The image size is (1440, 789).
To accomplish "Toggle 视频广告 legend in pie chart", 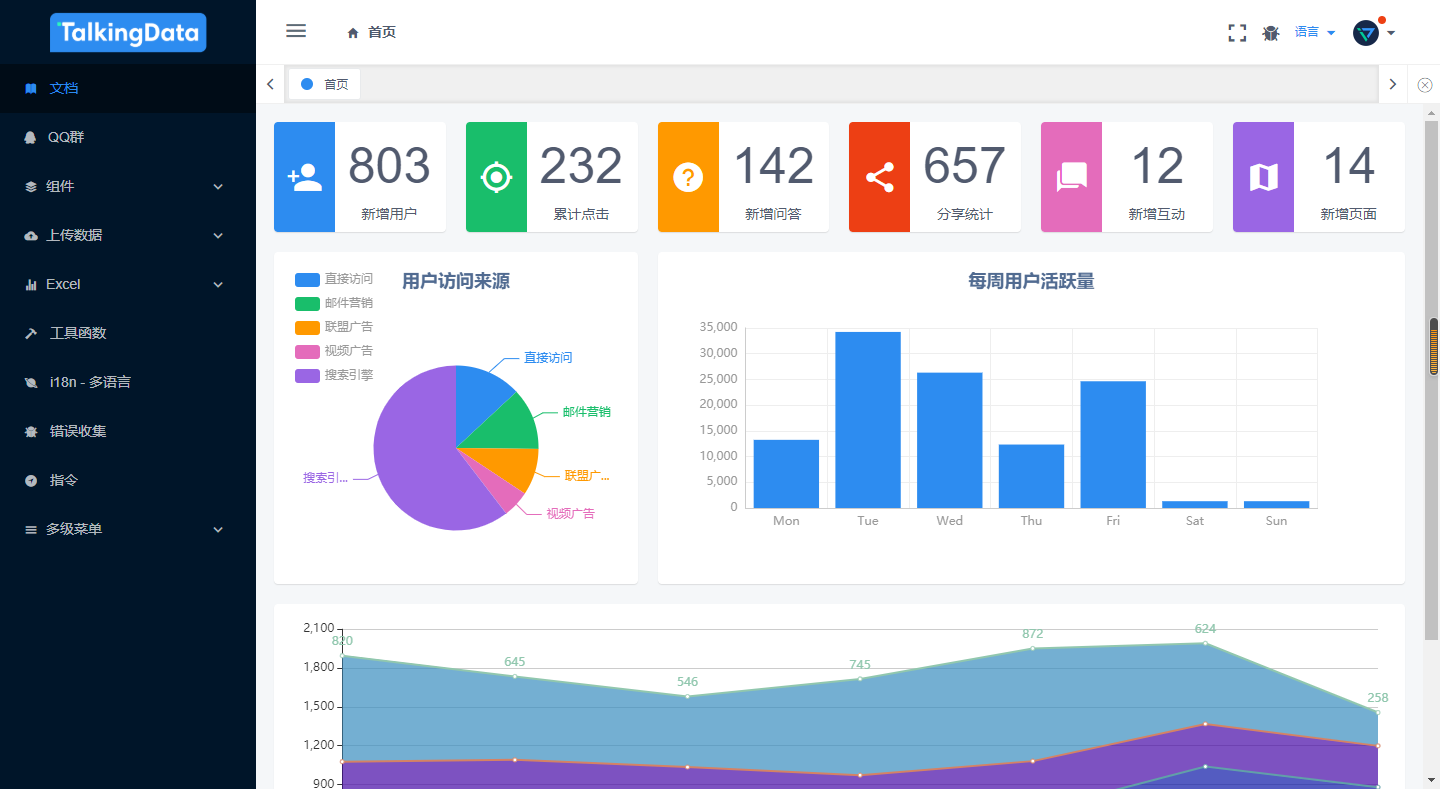I will [x=334, y=351].
